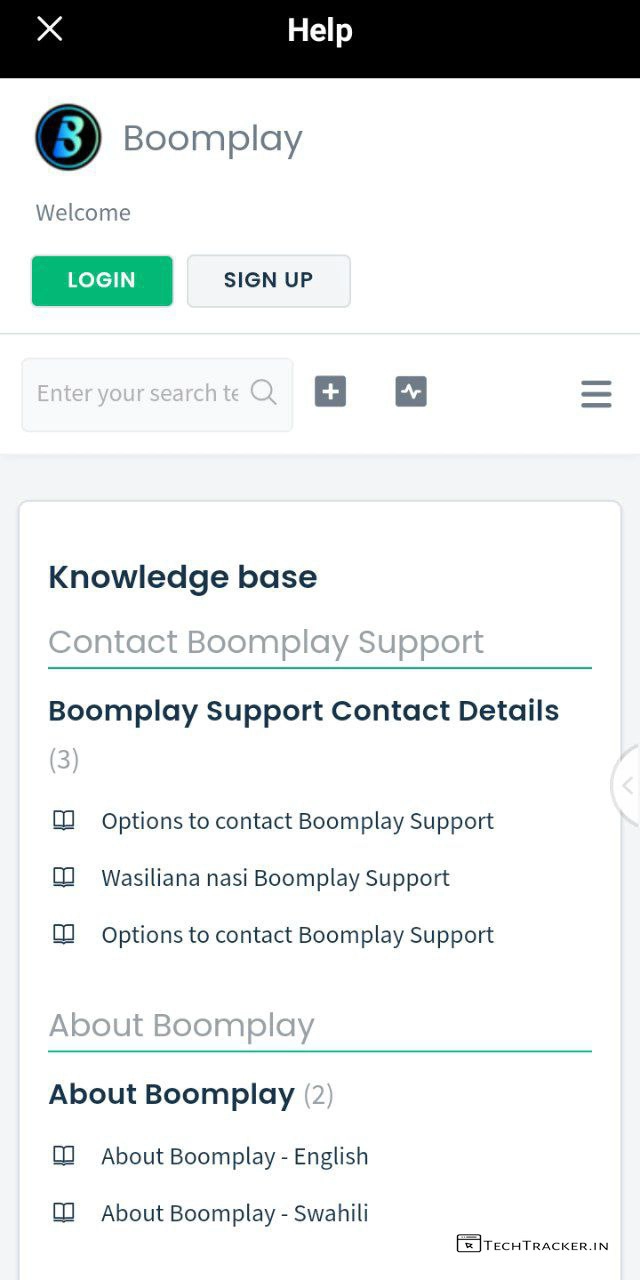Click book icon beside About Boomplay - English
Image resolution: width=640 pixels, height=1280 pixels.
click(x=64, y=1156)
